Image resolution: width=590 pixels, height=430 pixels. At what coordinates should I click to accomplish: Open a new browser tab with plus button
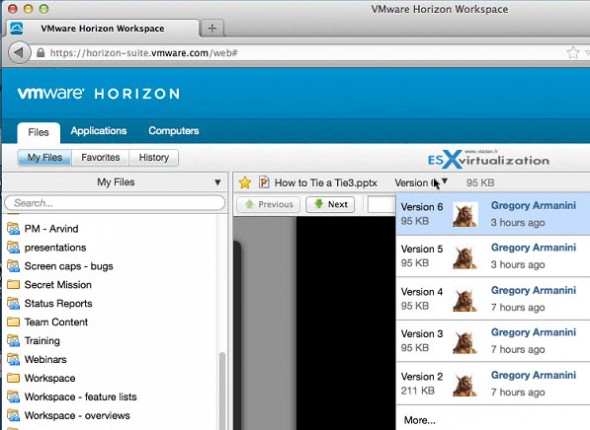point(212,28)
